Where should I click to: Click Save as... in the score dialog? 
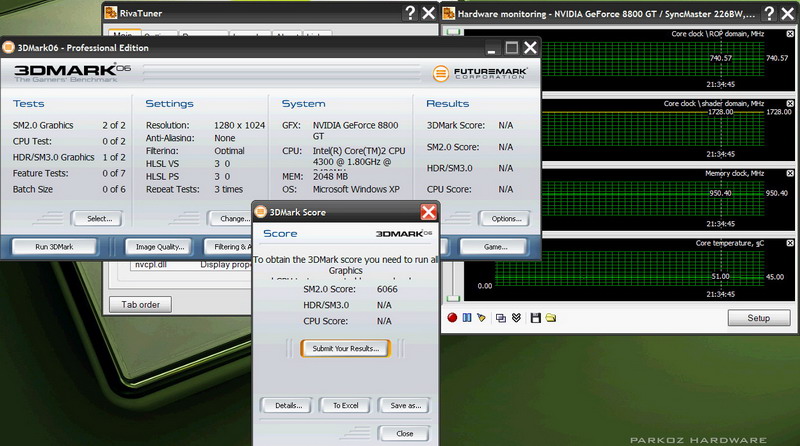coord(404,406)
